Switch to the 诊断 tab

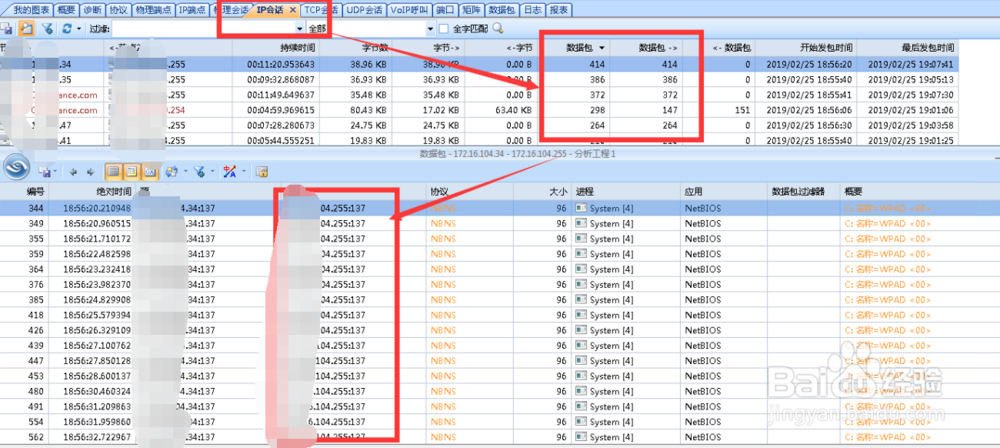pos(92,10)
